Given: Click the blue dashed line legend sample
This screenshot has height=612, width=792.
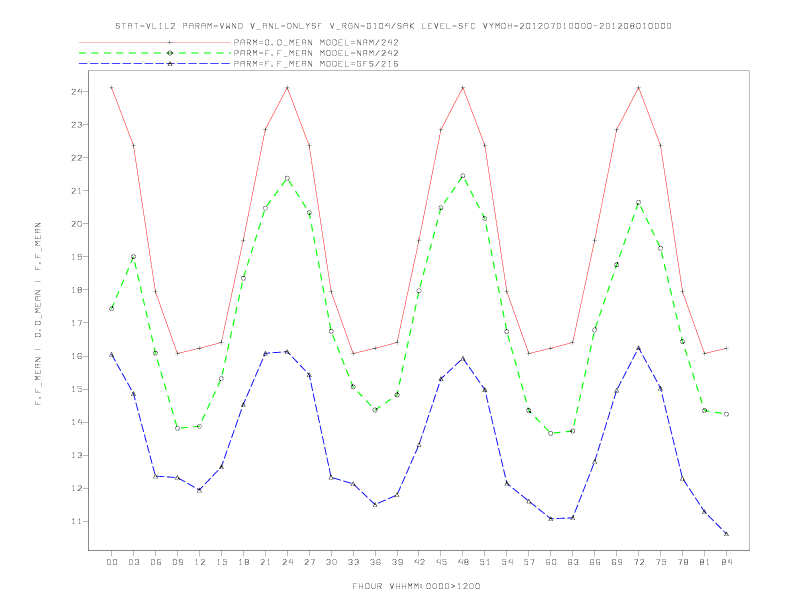Looking at the screenshot, I should [155, 64].
